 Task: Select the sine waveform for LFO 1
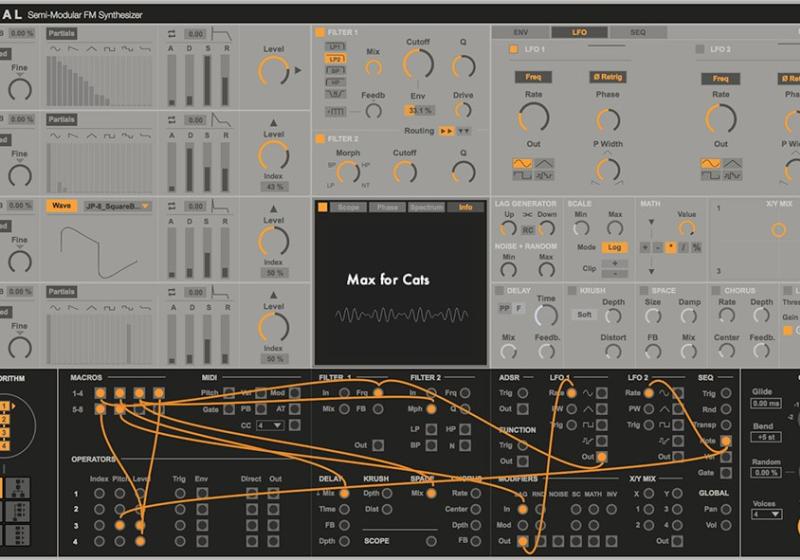[x=523, y=162]
